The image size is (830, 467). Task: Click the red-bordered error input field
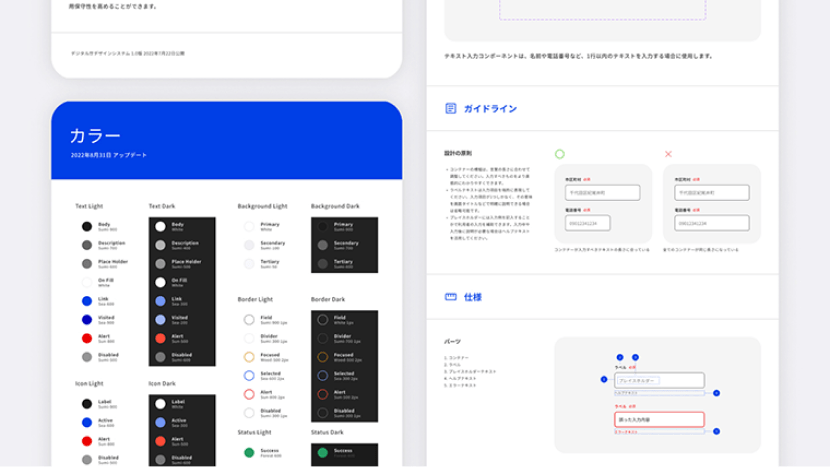tap(659, 420)
